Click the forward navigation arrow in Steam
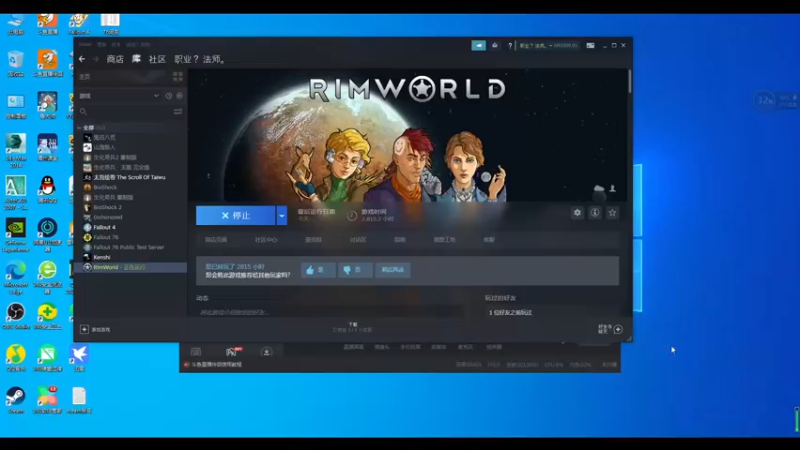The height and width of the screenshot is (450, 800). (x=95, y=59)
